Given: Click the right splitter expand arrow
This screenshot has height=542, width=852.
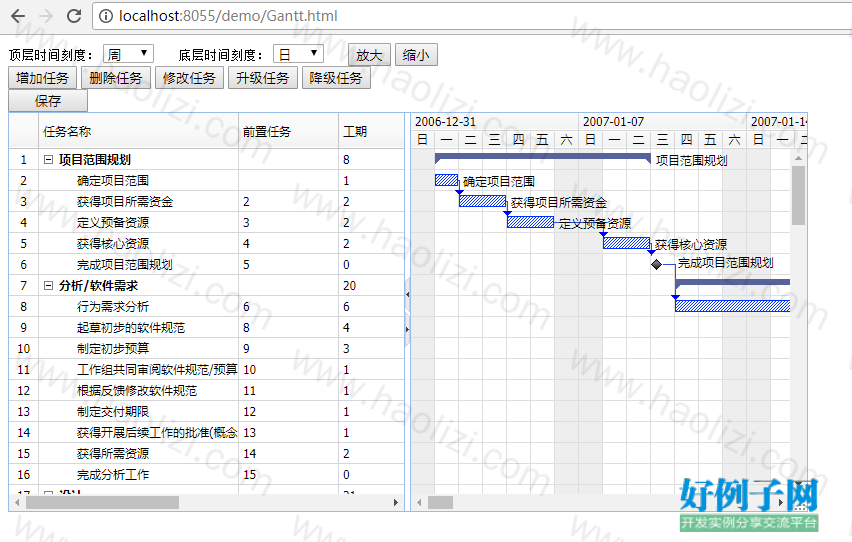Looking at the screenshot, I should pos(408,329).
